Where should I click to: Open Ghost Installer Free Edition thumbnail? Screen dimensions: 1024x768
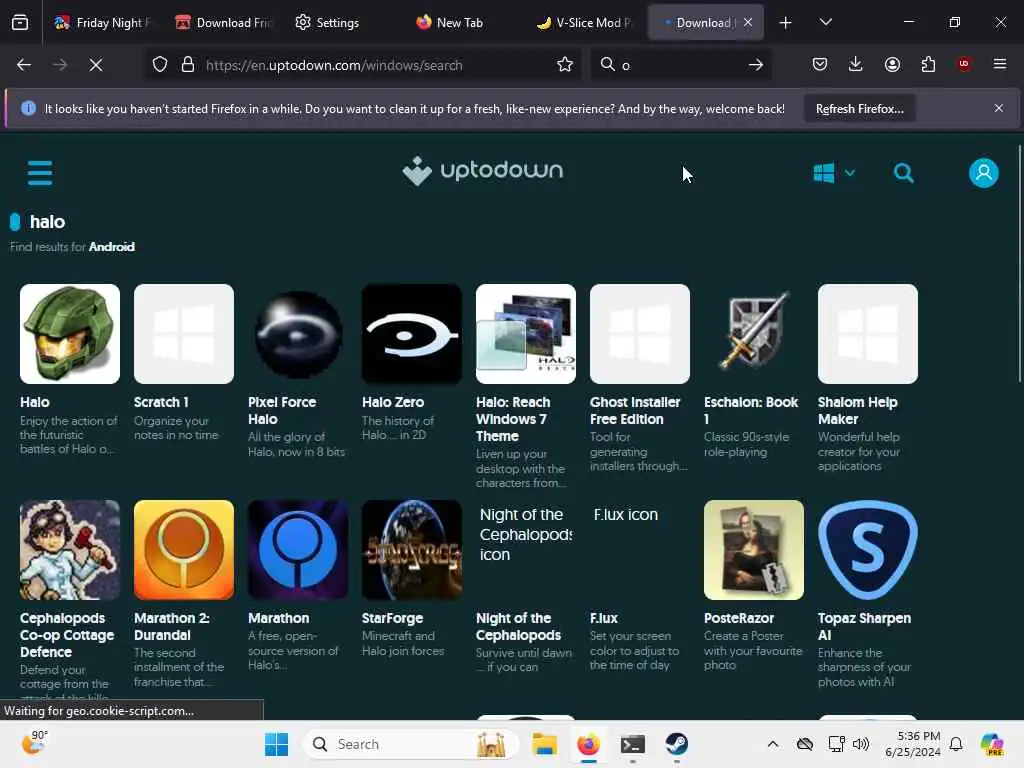639,334
